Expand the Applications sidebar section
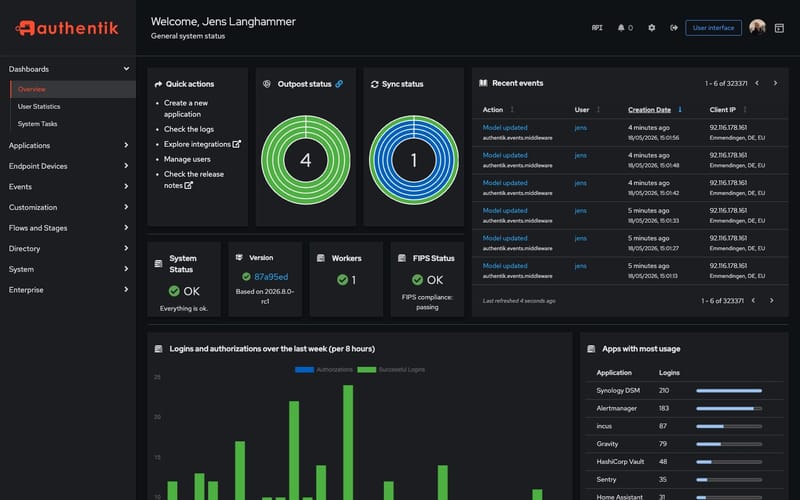Screen dimensions: 800x500 68,145
